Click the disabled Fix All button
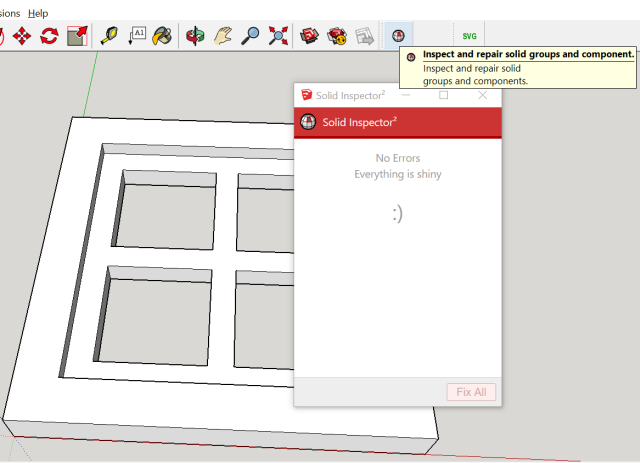Screen dimensions: 640x463 tap(471, 392)
